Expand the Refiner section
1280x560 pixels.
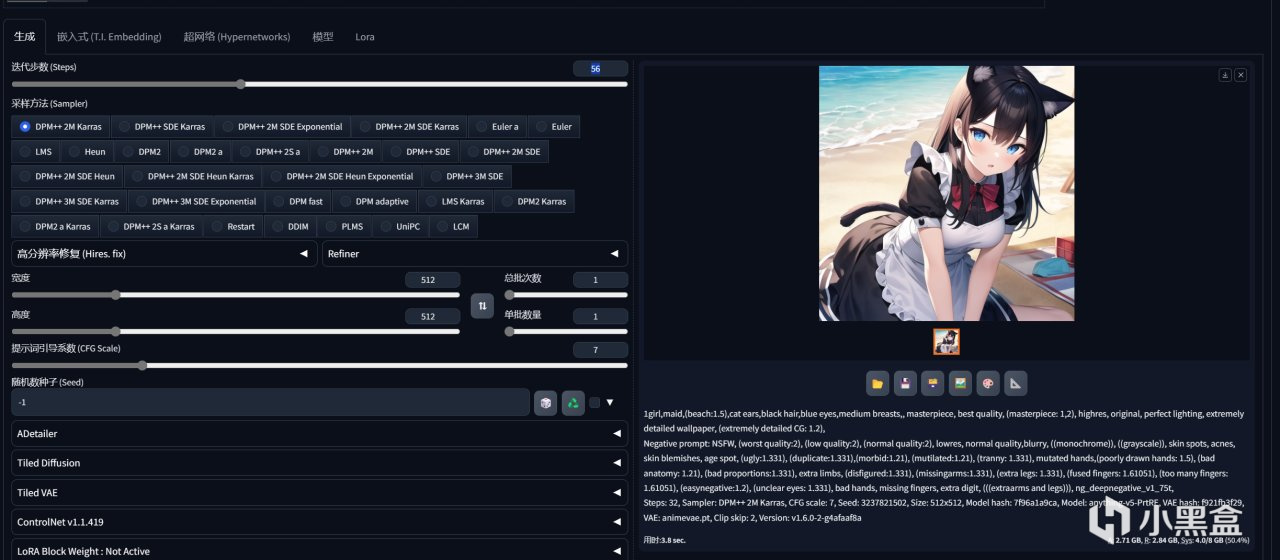tap(475, 254)
